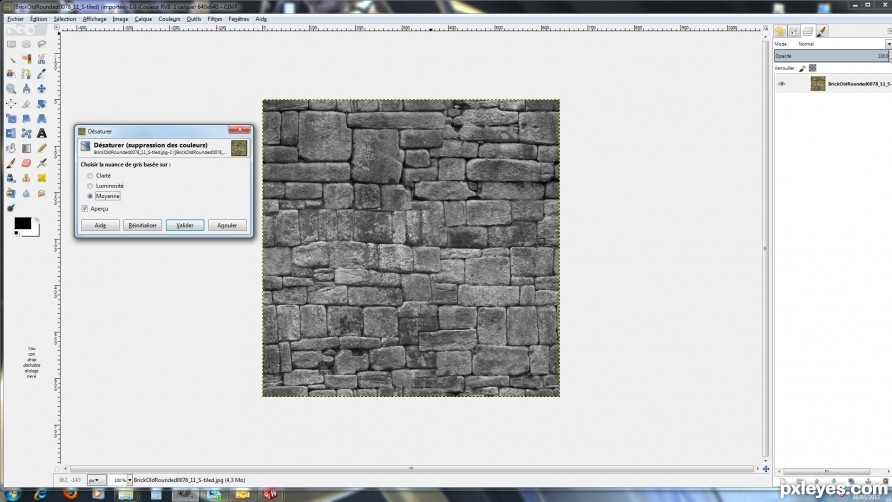Select the Airbrush tool
The image size is (892, 502).
(42, 163)
